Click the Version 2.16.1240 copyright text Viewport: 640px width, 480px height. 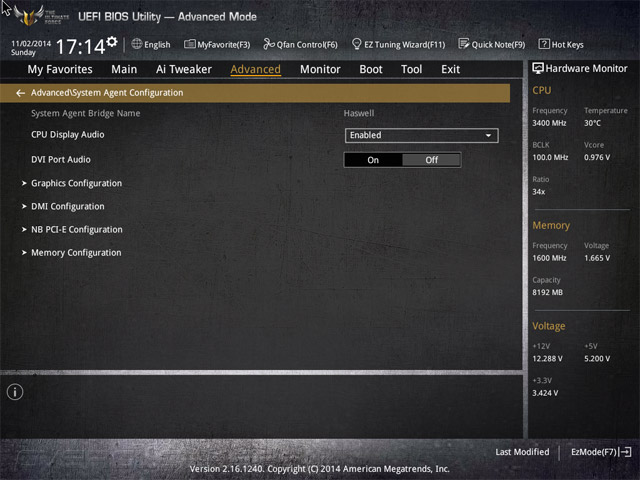[320, 469]
